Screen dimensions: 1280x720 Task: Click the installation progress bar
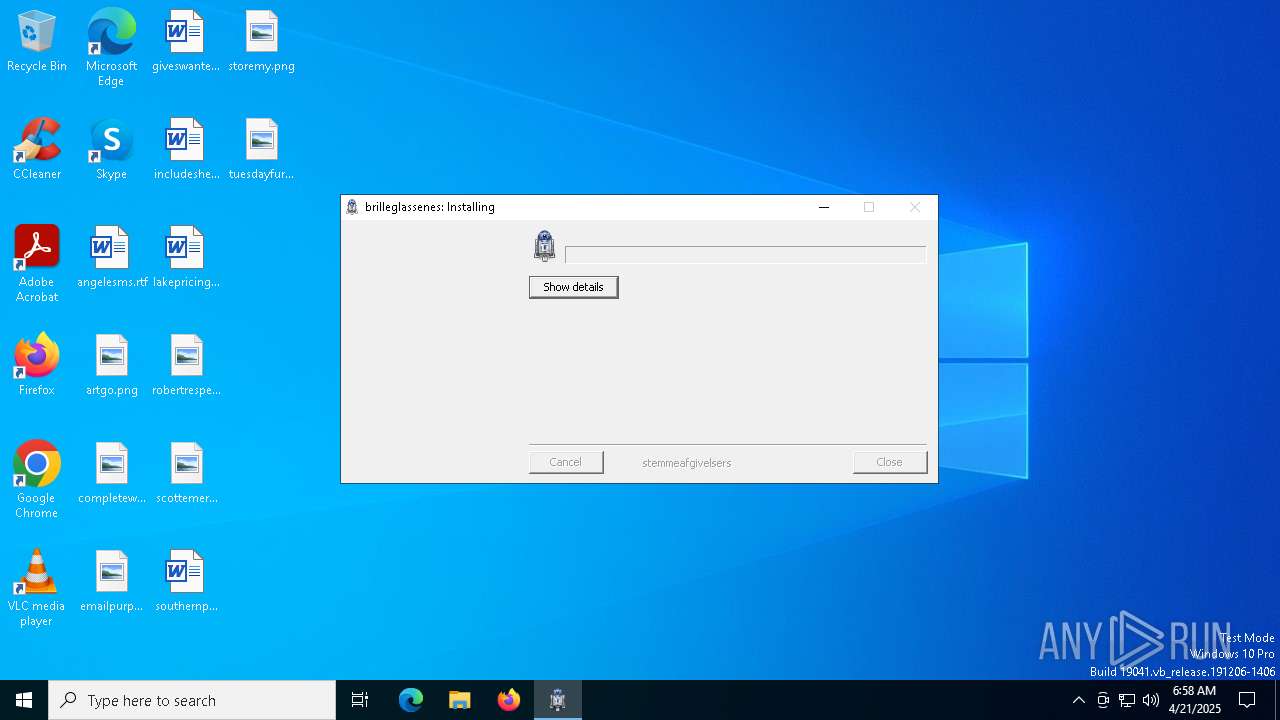tap(745, 255)
